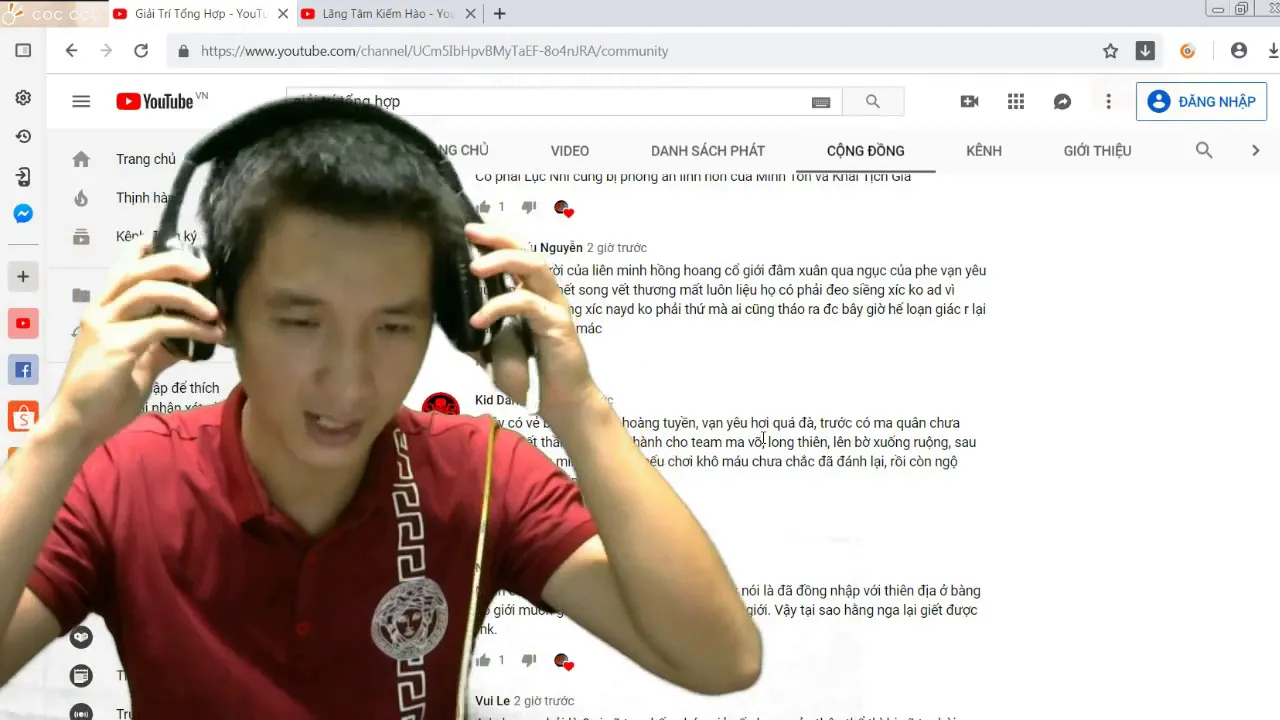Screen dimensions: 1280x720
Task: Close the Lăng Tâm Kiếm Hào tab
Action: [470, 14]
